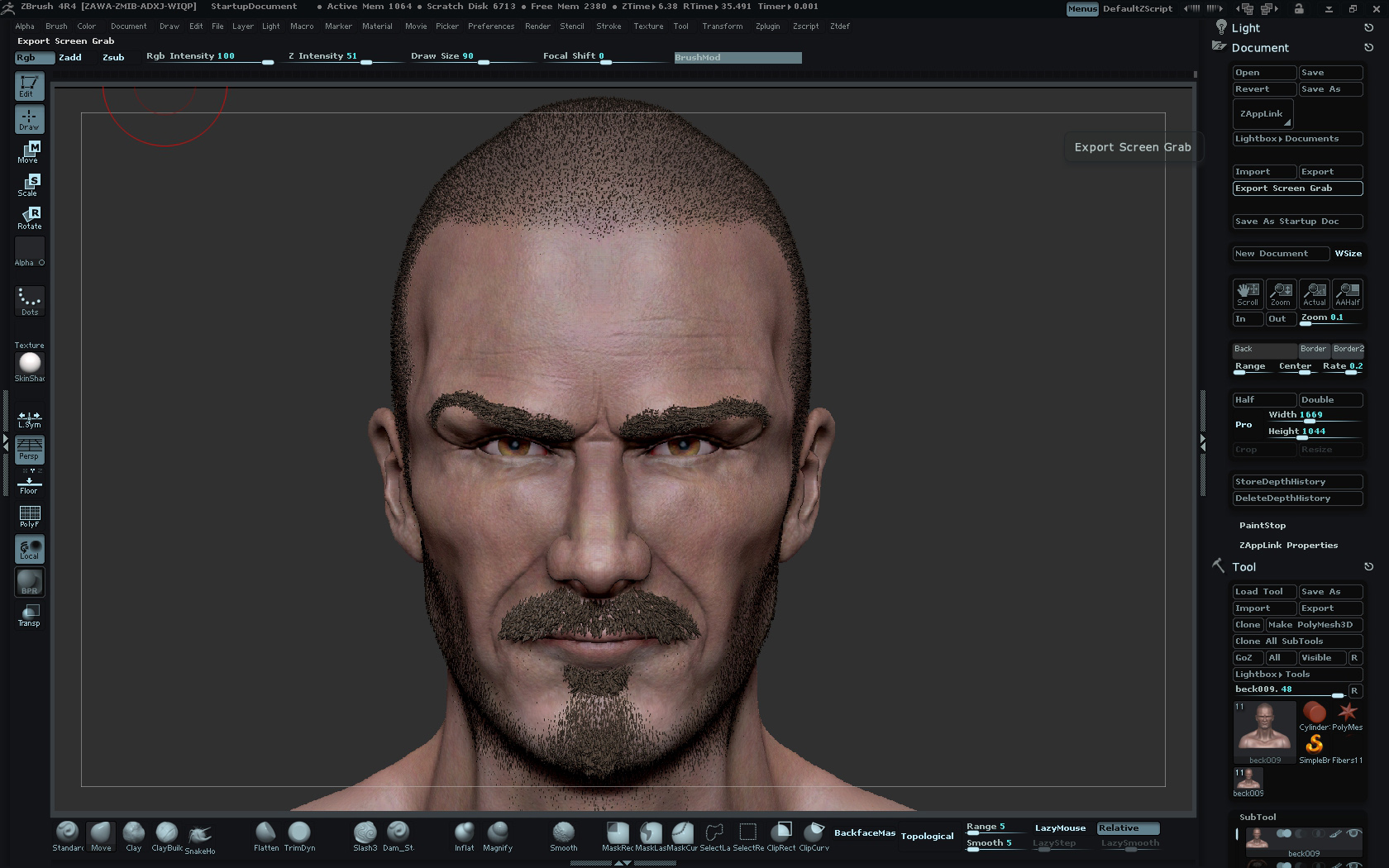Image resolution: width=1389 pixels, height=868 pixels.
Task: Click the Actual size icon
Action: click(x=1314, y=293)
